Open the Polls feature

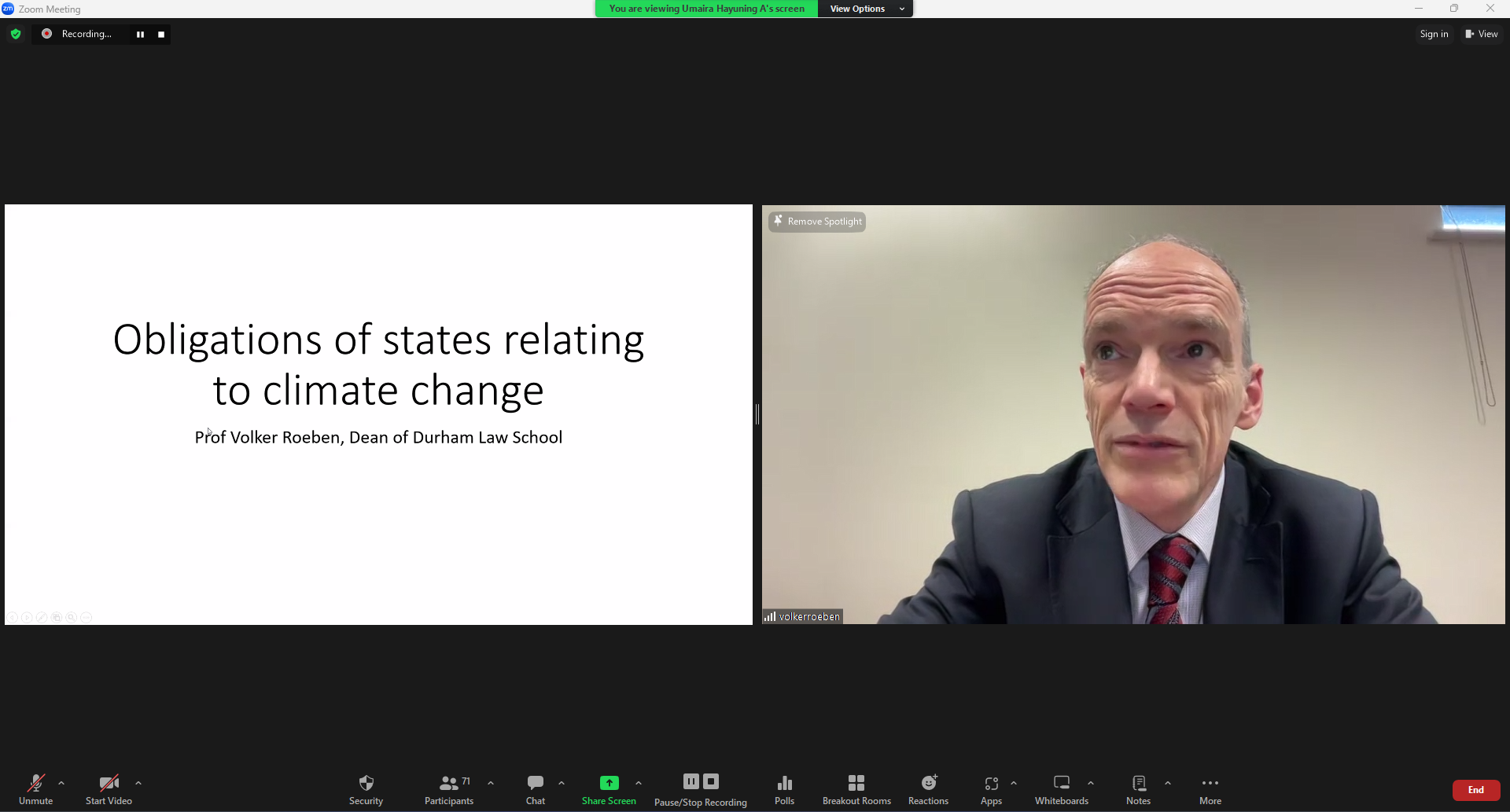point(784,789)
